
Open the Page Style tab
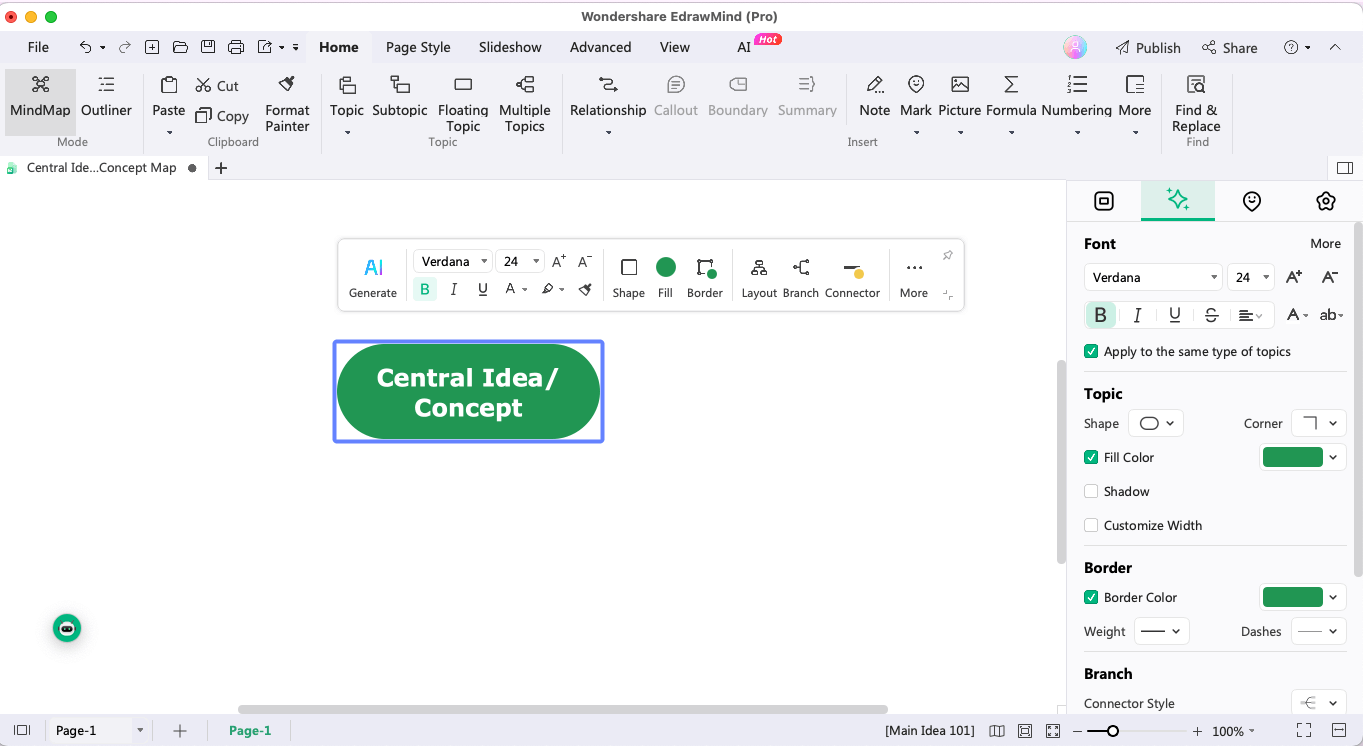point(418,47)
